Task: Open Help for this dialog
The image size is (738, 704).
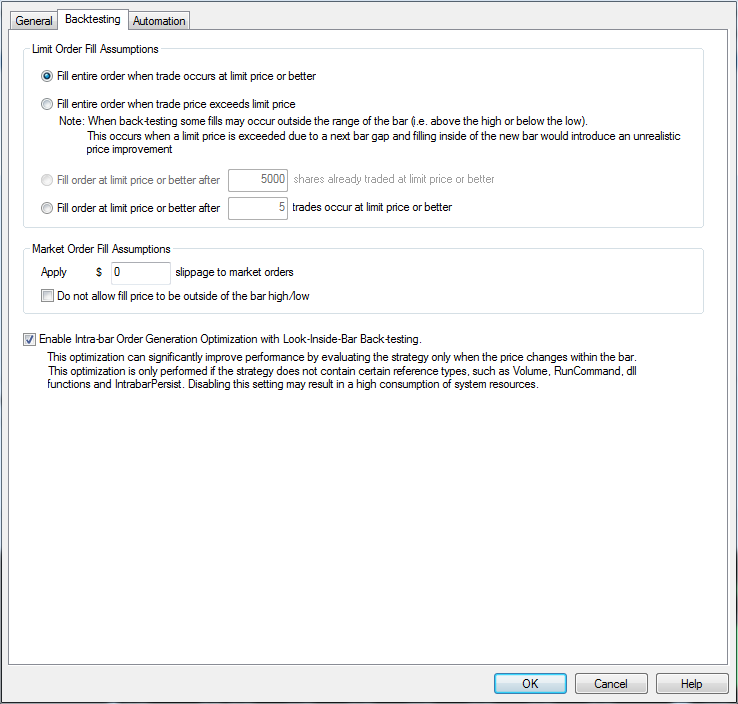Action: click(x=692, y=683)
